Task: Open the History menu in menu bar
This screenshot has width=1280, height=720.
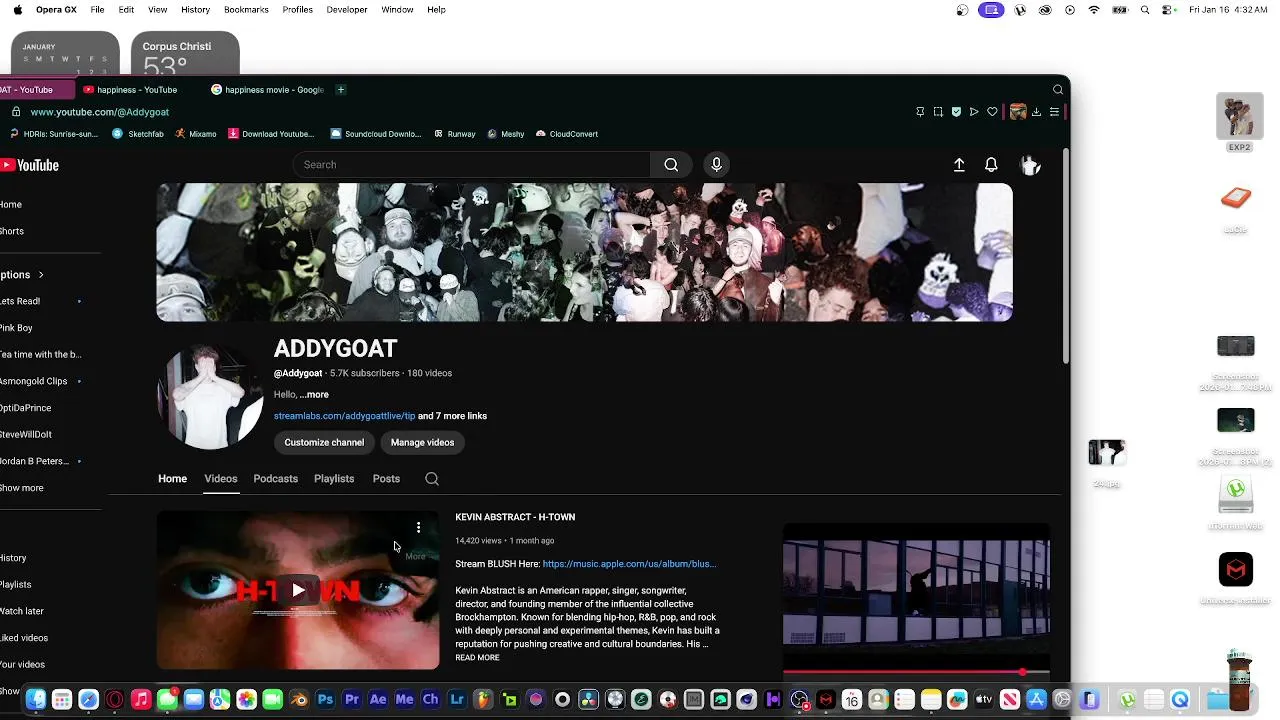Action: (x=195, y=10)
